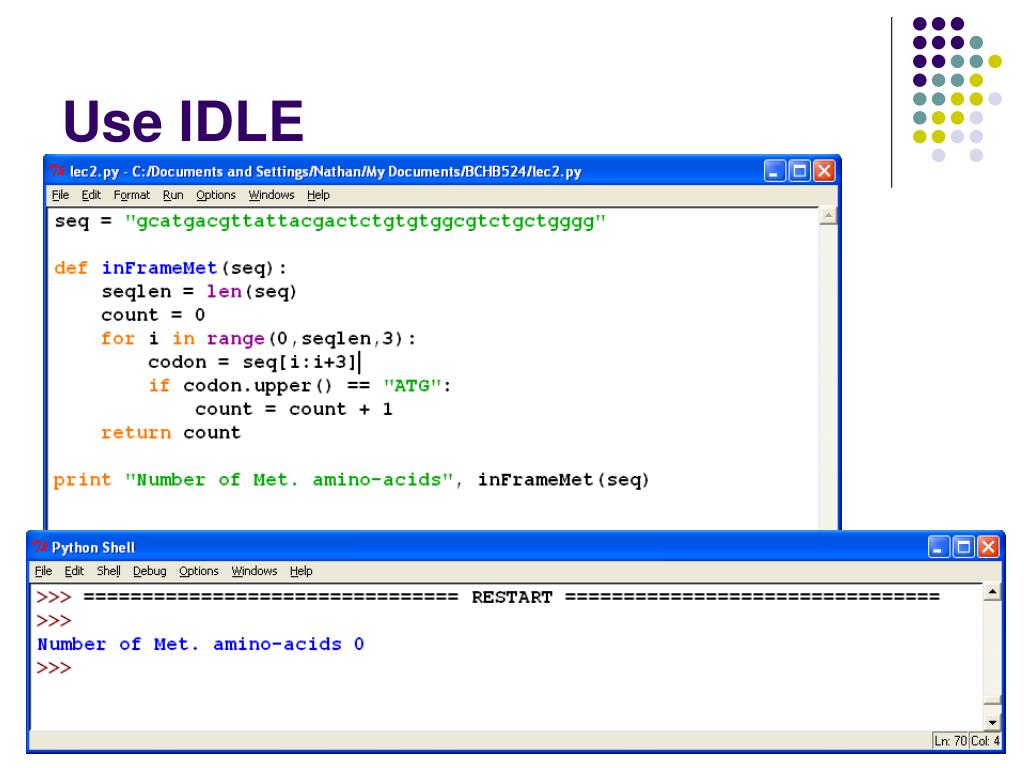Click the 'Ln: 70' status bar entry

[x=950, y=741]
